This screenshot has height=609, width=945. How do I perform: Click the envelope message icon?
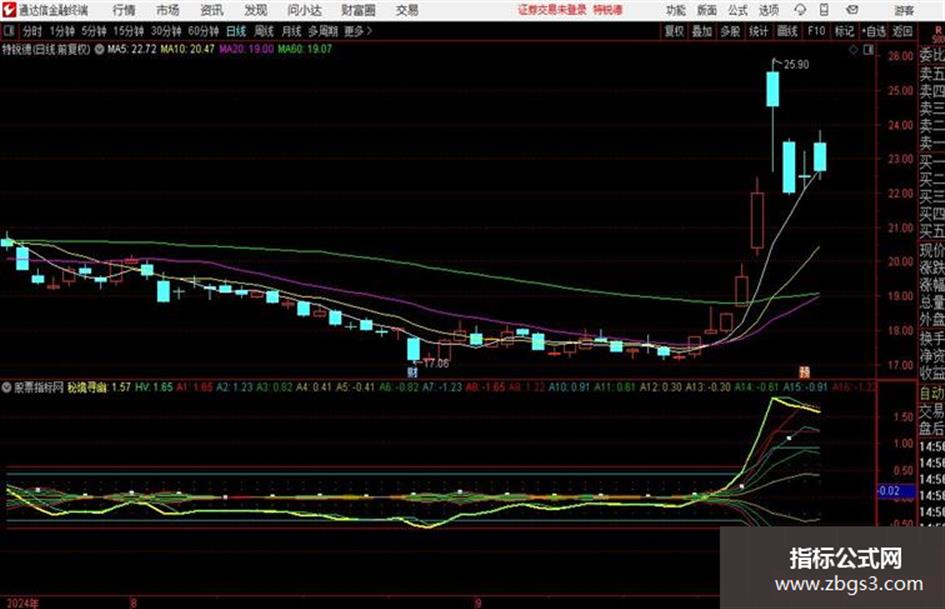click(x=852, y=10)
